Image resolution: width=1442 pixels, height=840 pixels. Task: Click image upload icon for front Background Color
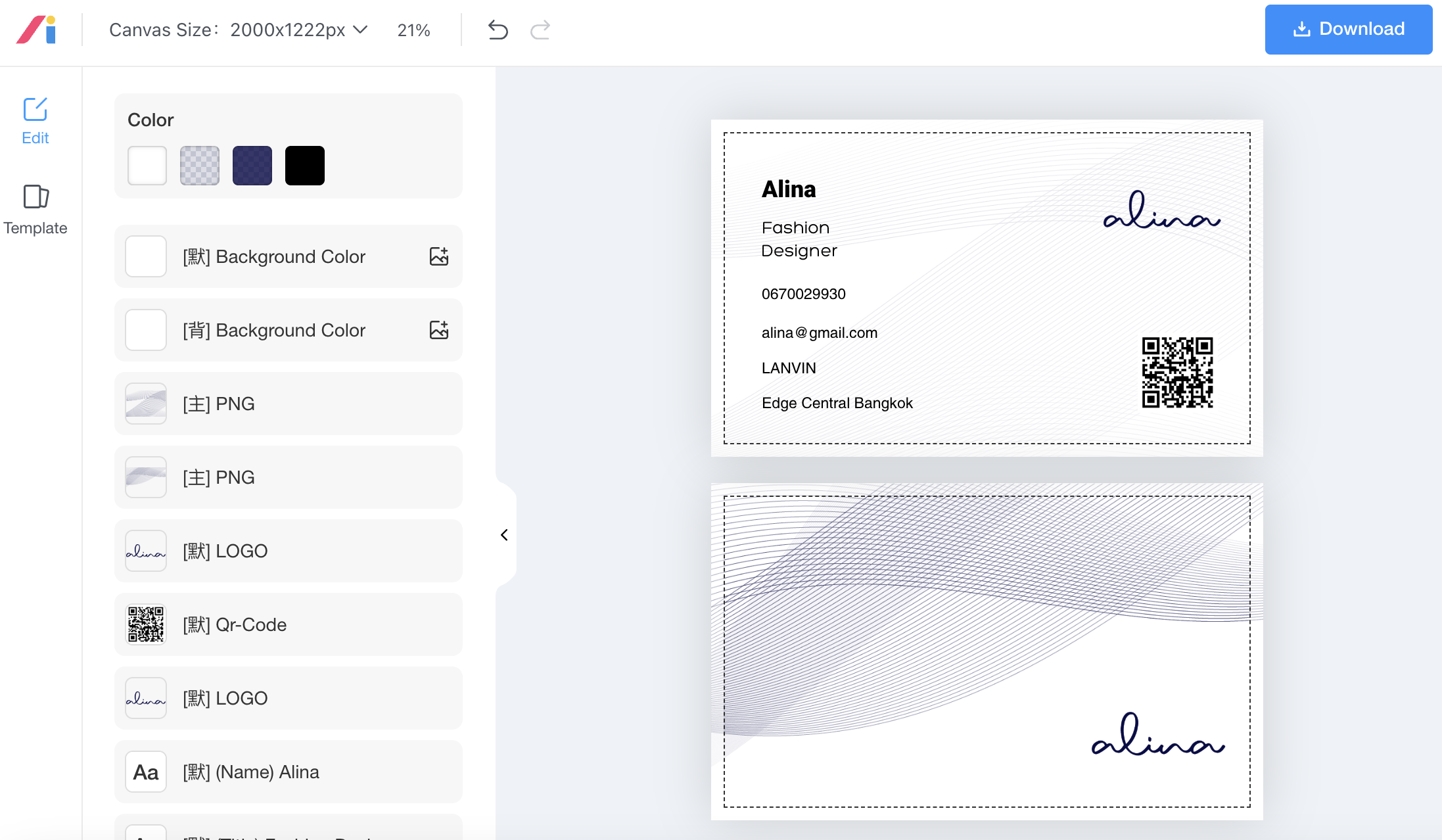(438, 256)
